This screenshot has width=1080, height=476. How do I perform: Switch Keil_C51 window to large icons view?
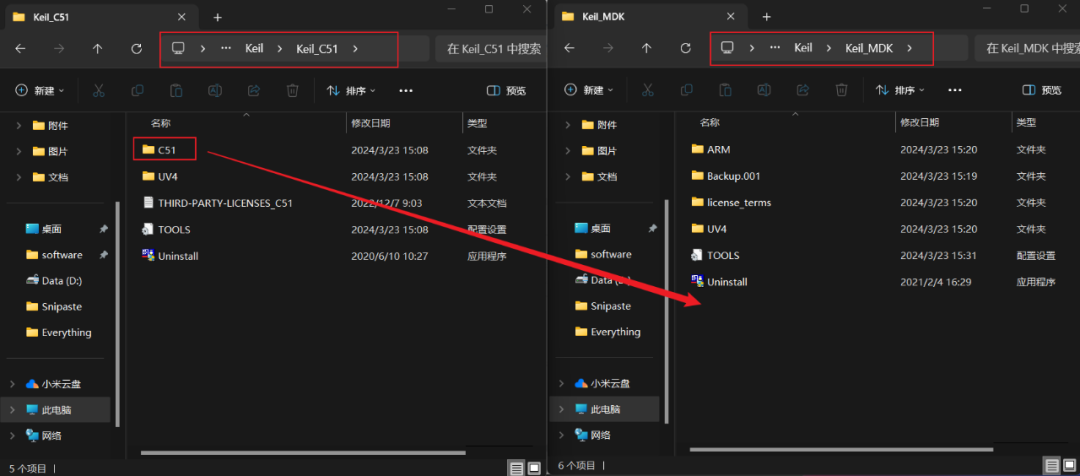(x=534, y=468)
